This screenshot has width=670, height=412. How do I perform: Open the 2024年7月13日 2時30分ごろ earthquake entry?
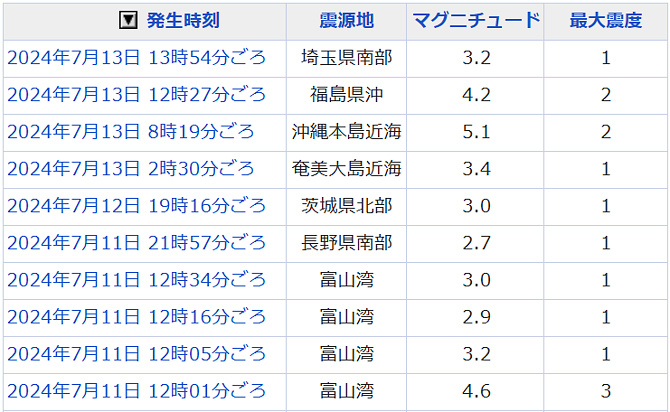tap(131, 169)
